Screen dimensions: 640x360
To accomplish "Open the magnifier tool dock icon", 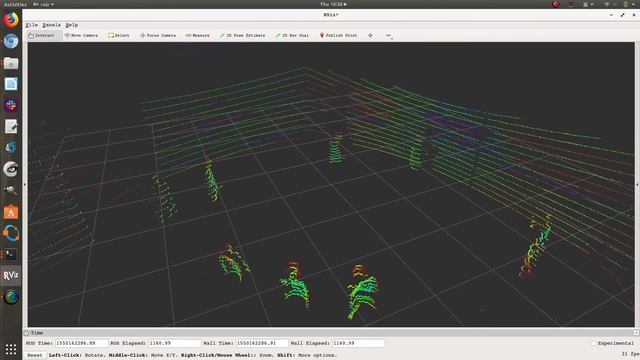I will [x=11, y=190].
